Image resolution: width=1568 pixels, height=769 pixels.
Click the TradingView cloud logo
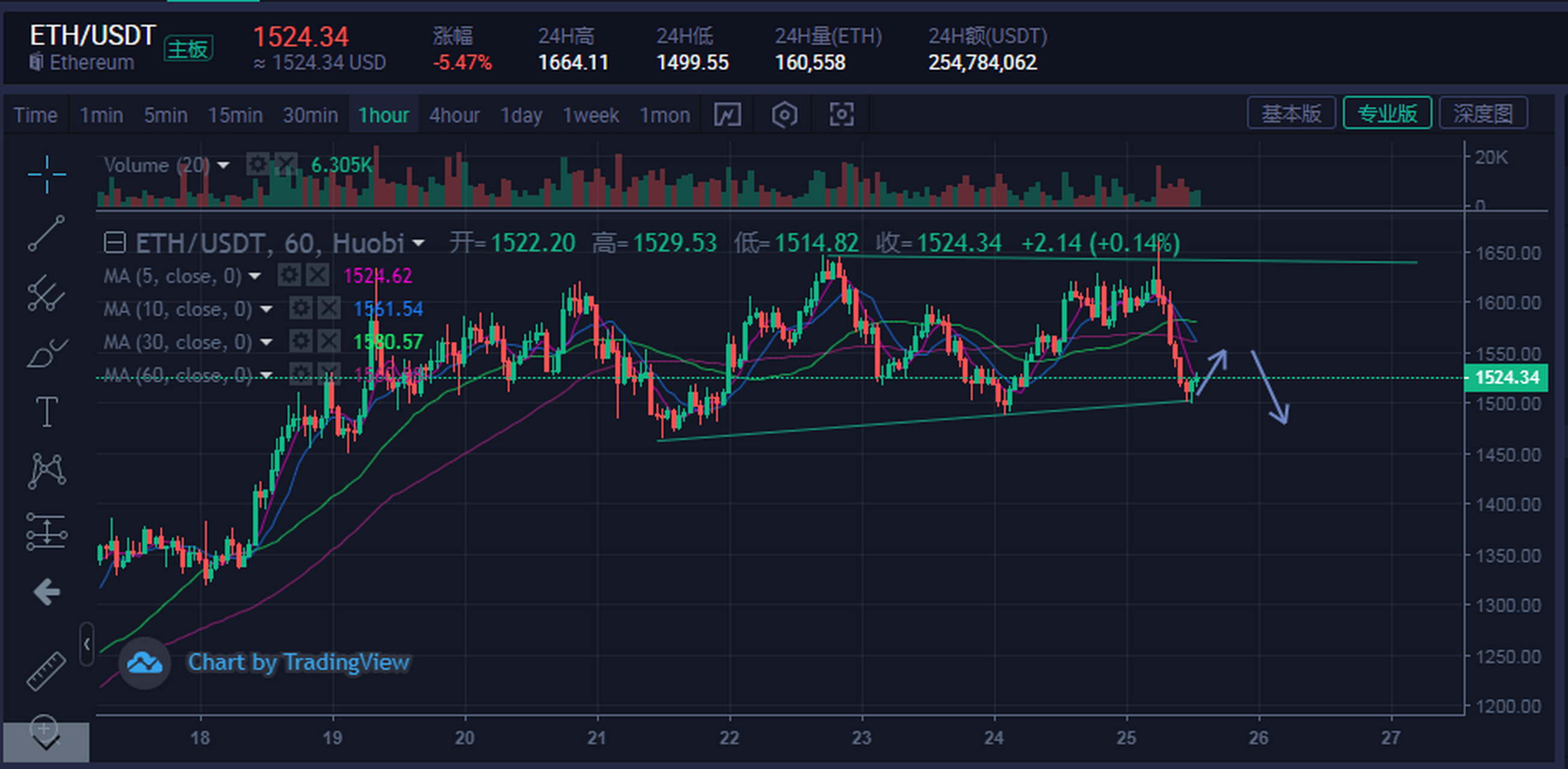[x=144, y=663]
